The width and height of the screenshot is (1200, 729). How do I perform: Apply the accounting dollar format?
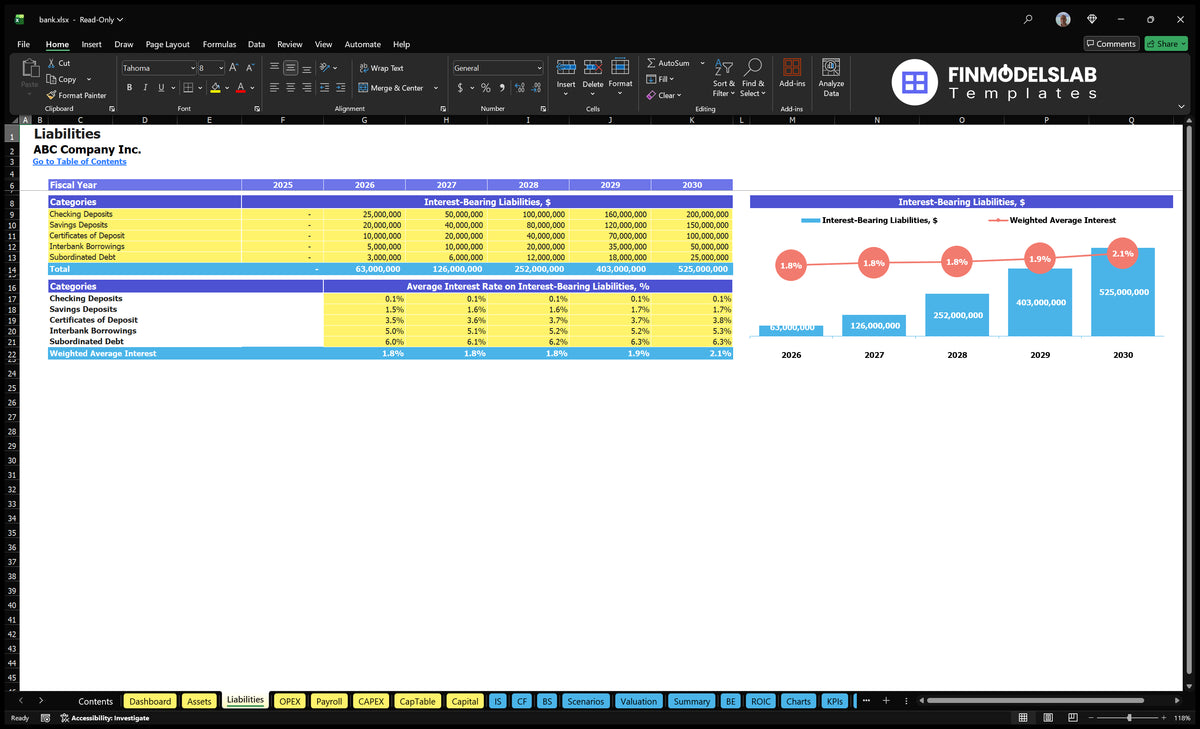pyautogui.click(x=460, y=88)
